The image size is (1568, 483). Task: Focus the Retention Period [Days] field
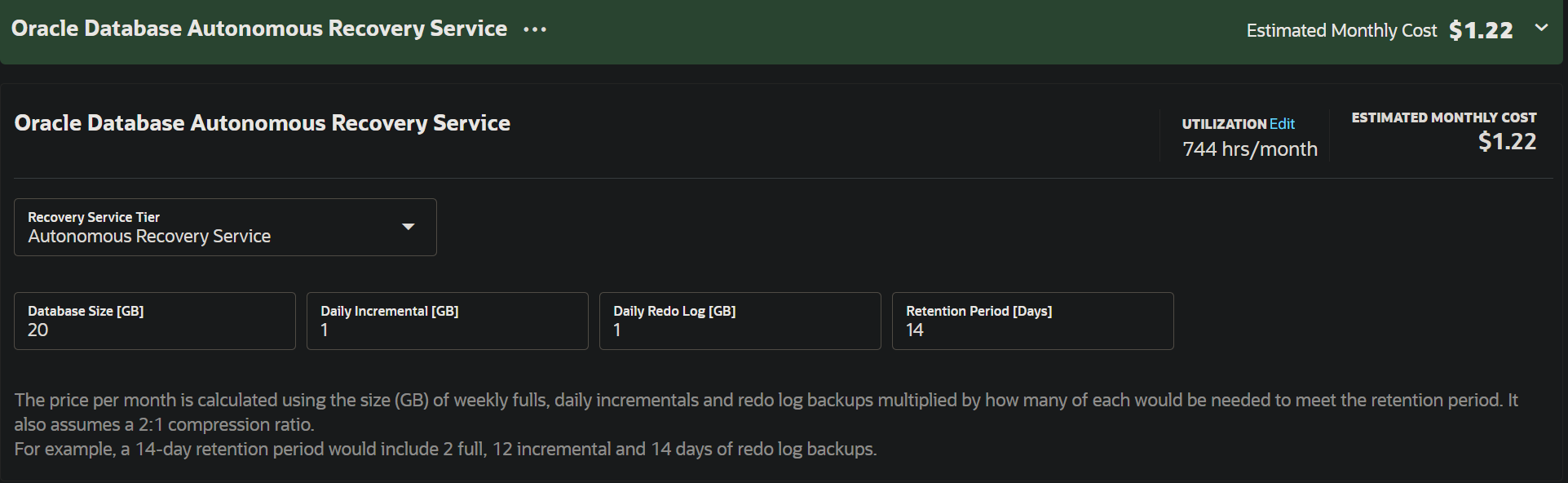(1033, 321)
